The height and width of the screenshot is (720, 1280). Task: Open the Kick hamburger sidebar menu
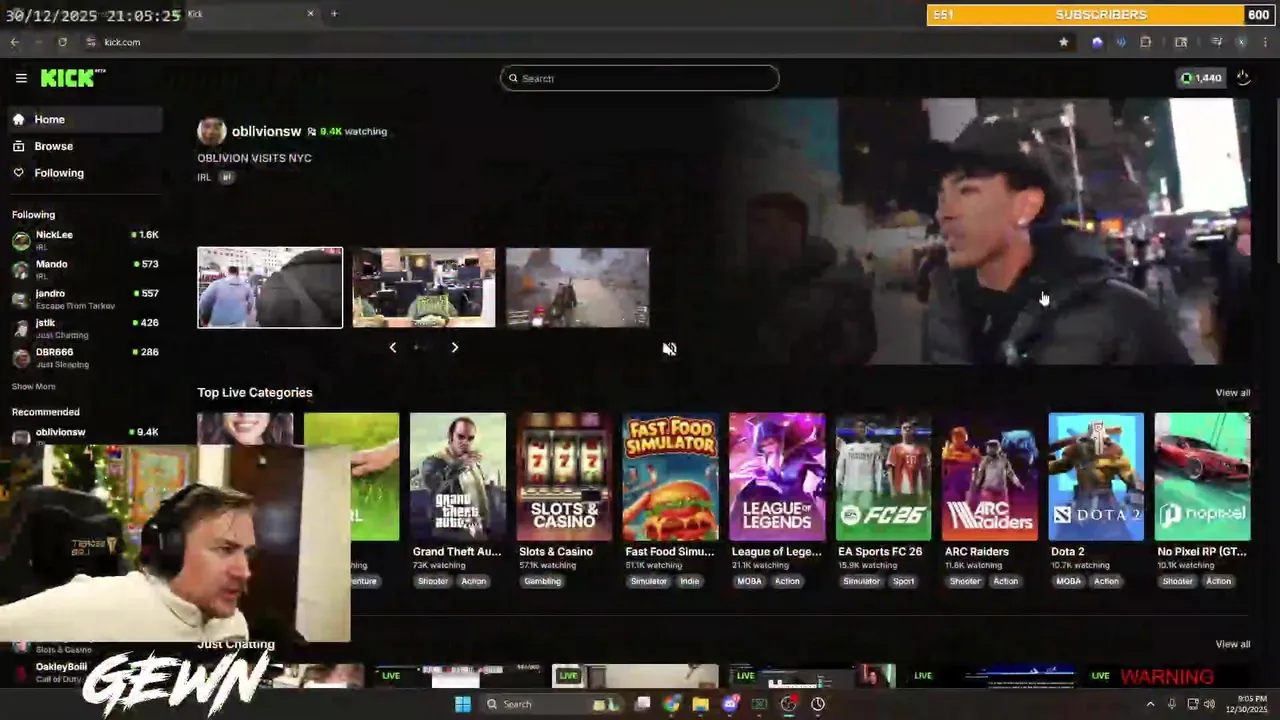click(x=21, y=78)
